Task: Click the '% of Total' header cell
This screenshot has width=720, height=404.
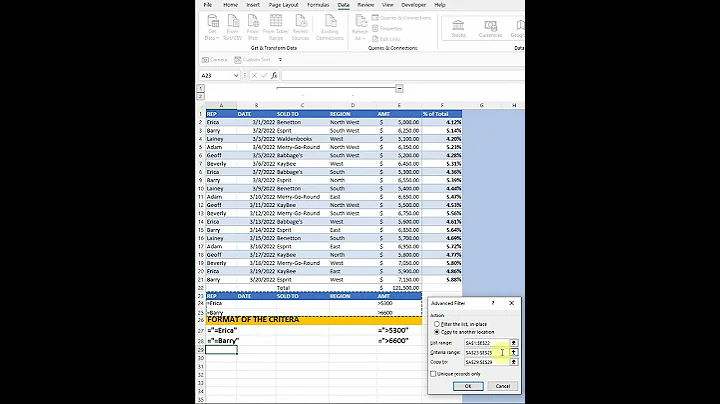Action: [x=442, y=114]
